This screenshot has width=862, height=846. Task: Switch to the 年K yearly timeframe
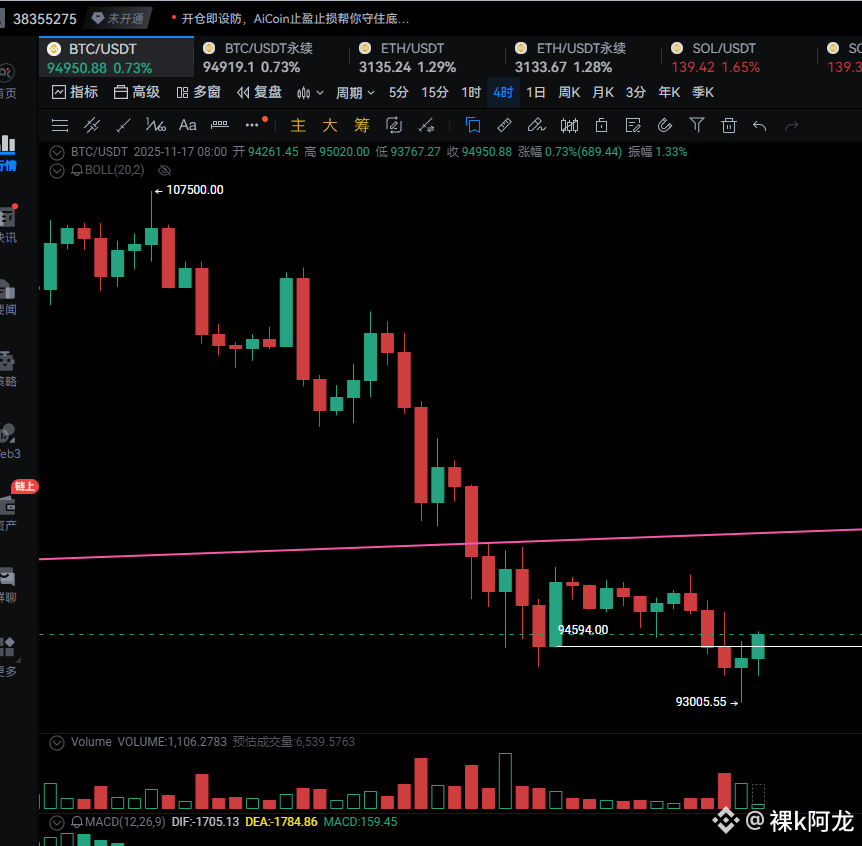pos(669,92)
